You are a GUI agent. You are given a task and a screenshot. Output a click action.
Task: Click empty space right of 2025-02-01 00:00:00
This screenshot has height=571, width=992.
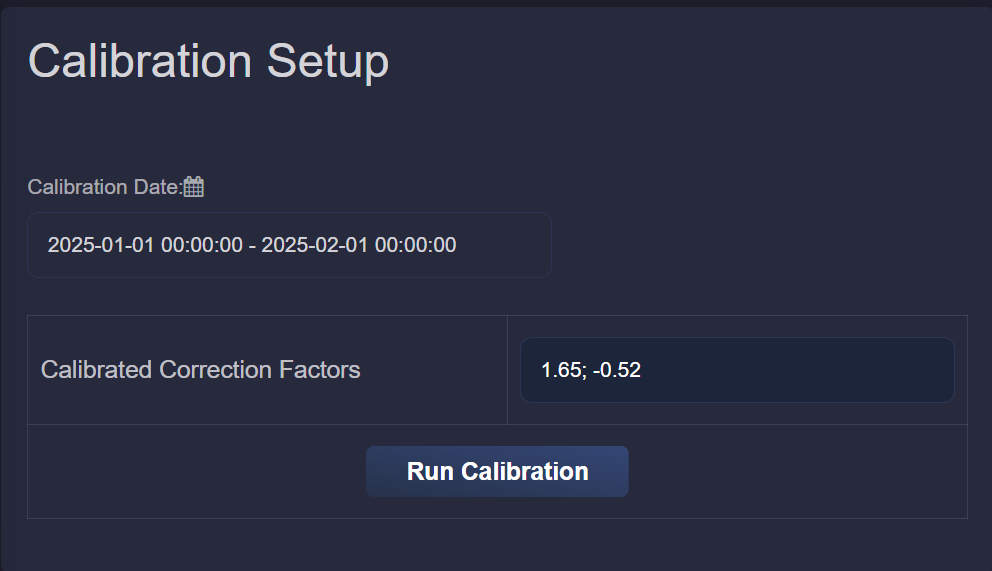[x=503, y=245]
